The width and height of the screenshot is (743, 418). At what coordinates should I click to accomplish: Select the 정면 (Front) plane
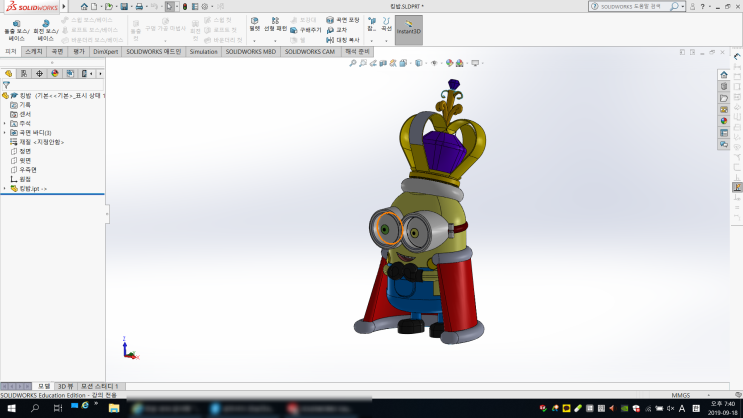(x=20, y=151)
